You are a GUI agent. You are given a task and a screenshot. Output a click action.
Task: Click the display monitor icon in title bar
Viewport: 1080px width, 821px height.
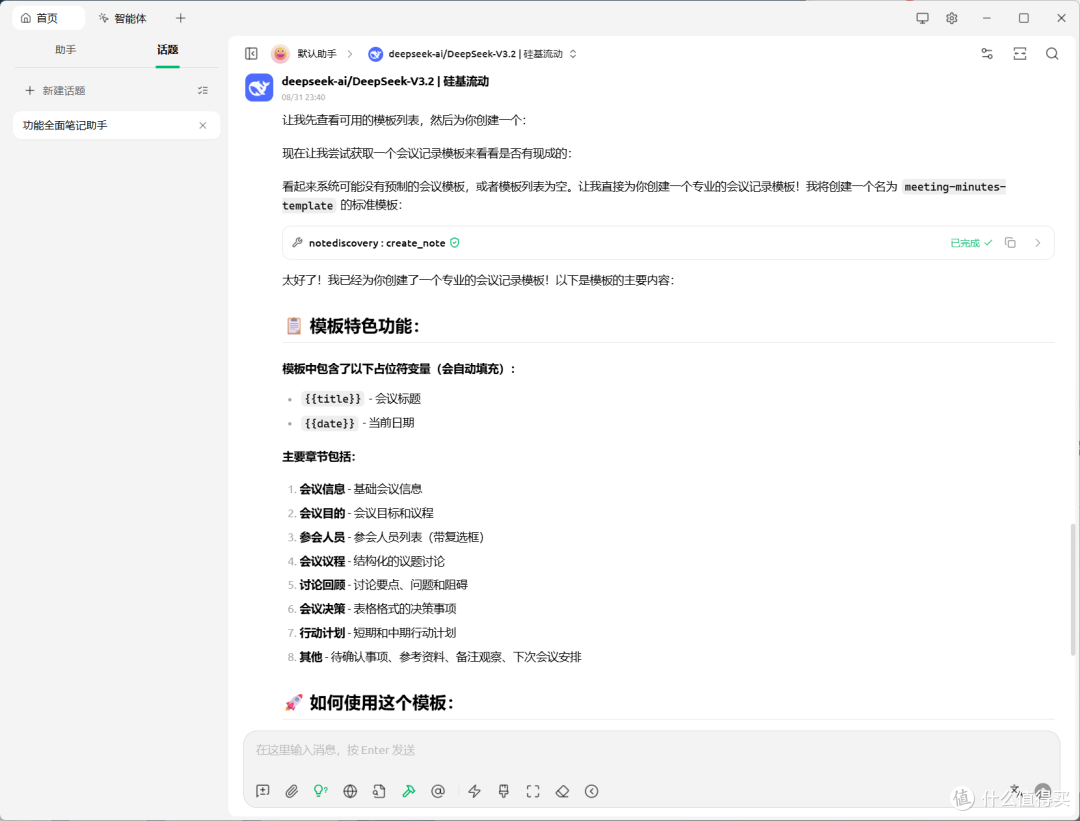click(x=922, y=18)
